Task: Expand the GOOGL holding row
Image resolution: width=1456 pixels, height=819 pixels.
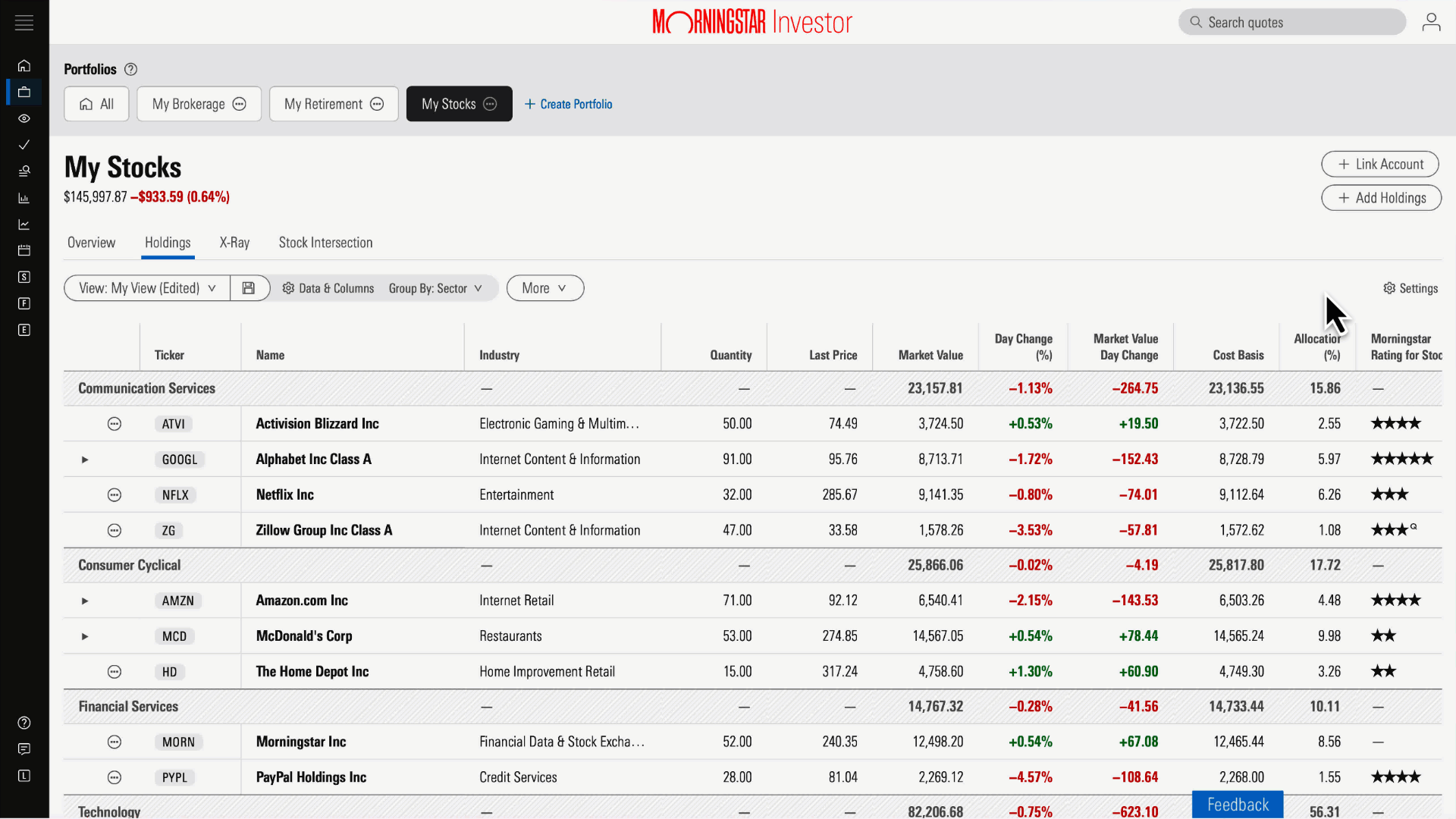Action: (85, 460)
